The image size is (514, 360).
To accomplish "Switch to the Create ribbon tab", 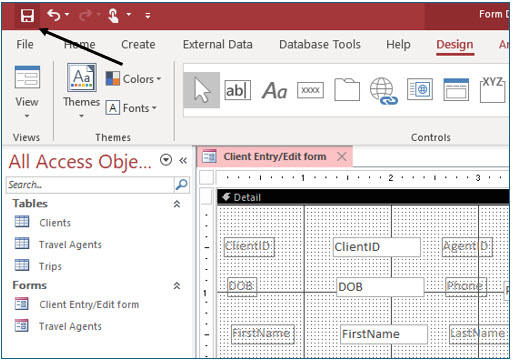I will (138, 44).
